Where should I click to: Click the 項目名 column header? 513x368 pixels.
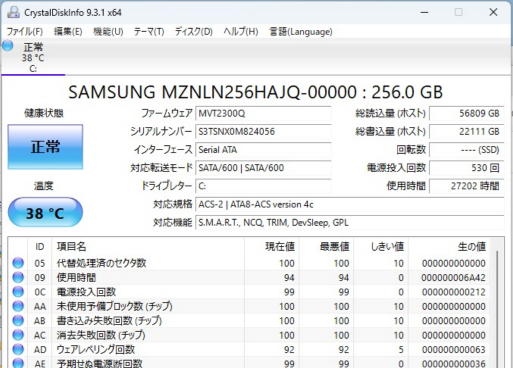pyautogui.click(x=148, y=247)
